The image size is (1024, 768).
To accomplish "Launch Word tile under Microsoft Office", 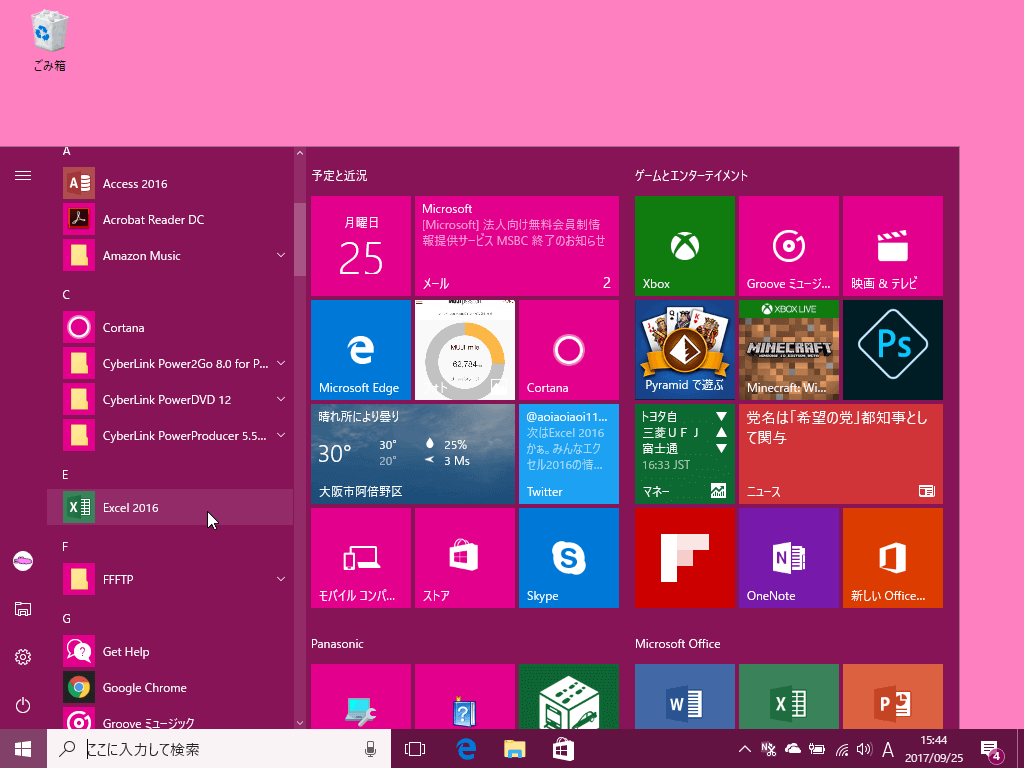I will [x=685, y=696].
